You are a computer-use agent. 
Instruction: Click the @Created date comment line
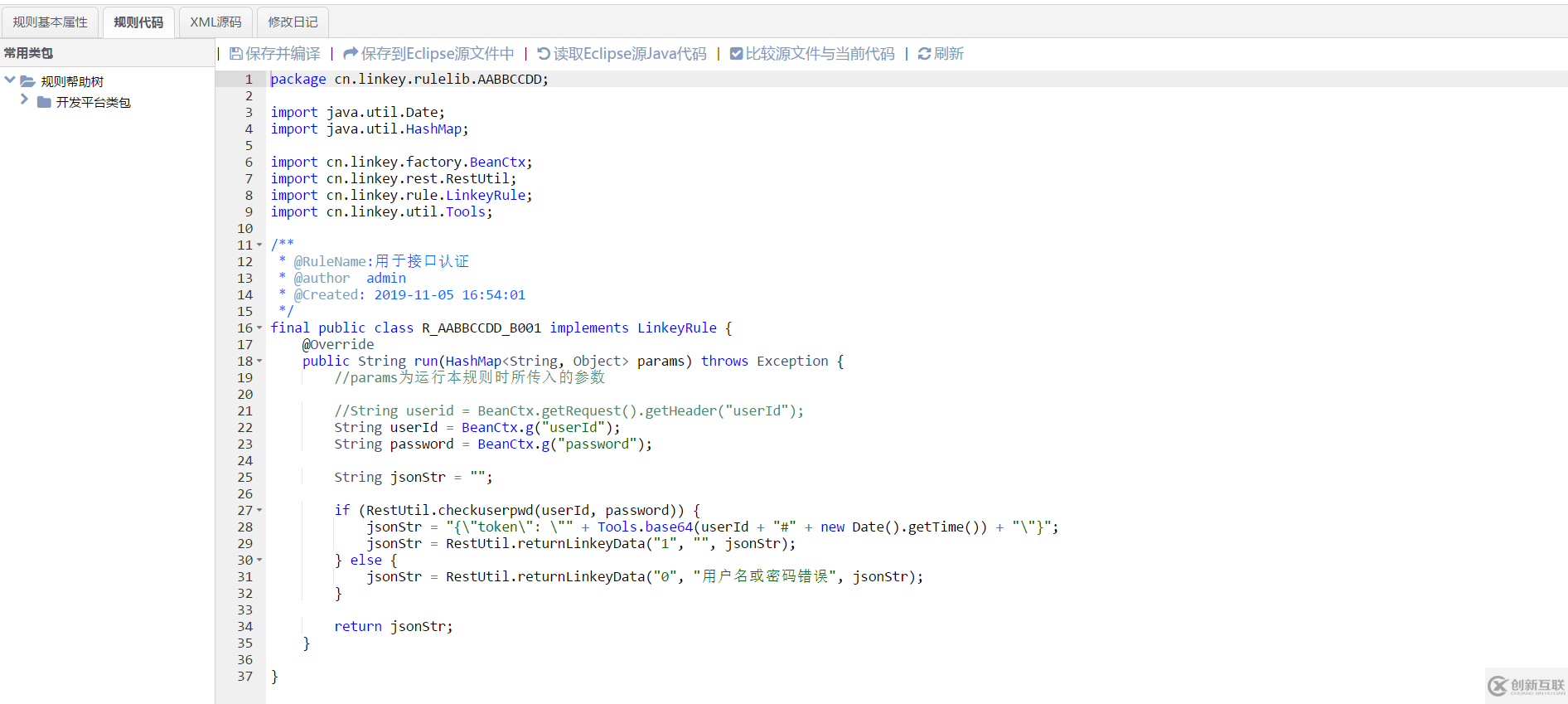402,295
